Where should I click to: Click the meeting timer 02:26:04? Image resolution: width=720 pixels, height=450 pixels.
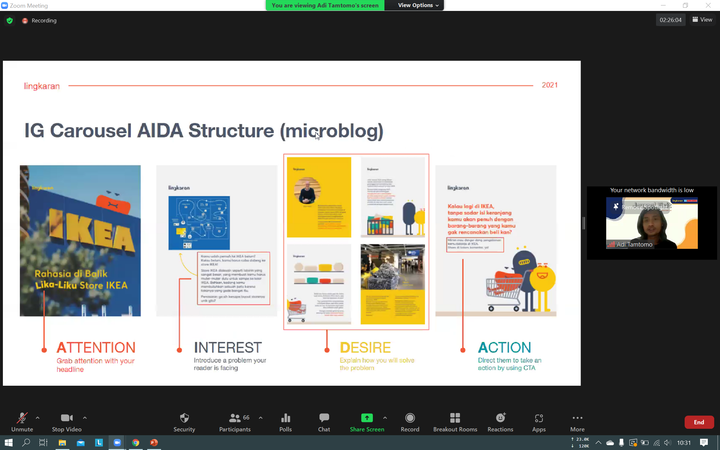[x=670, y=20]
